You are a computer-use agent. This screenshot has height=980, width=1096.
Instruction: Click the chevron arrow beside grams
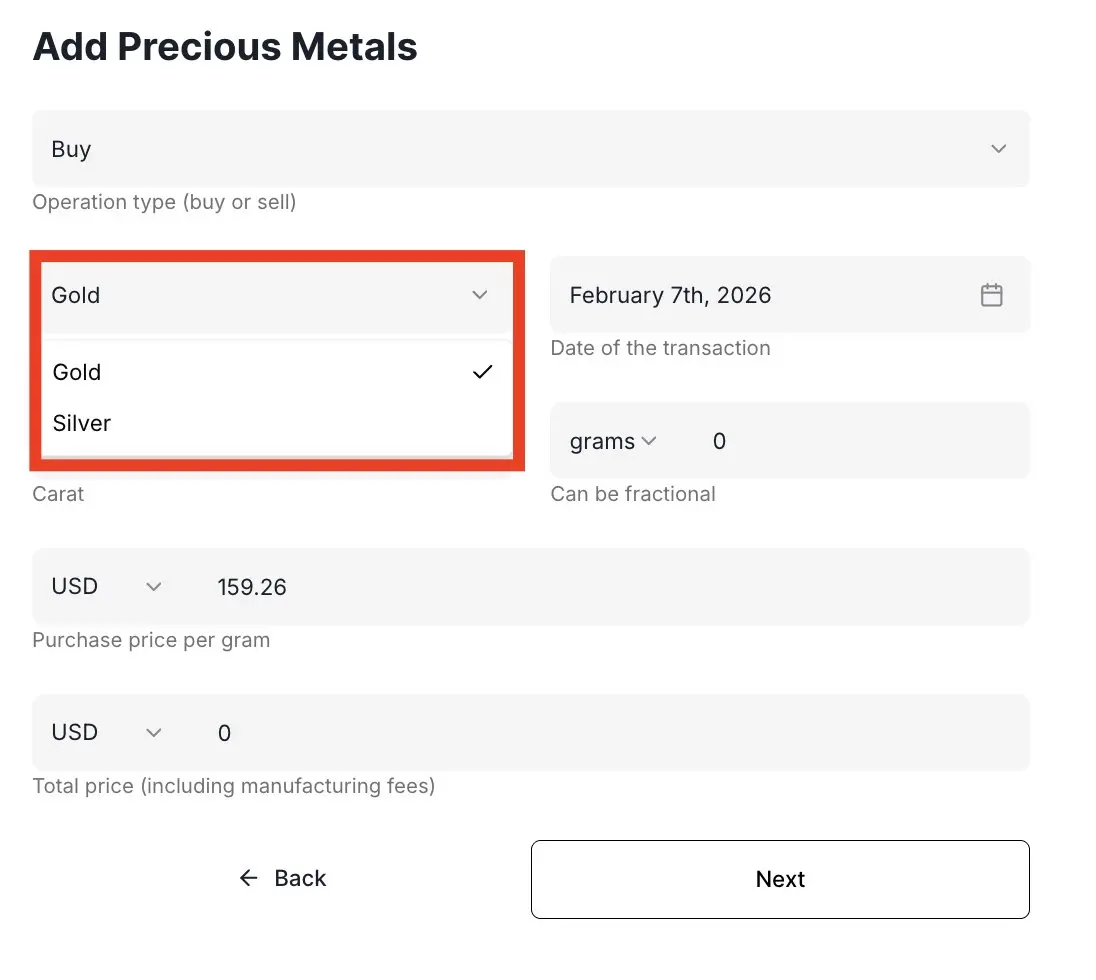click(648, 441)
